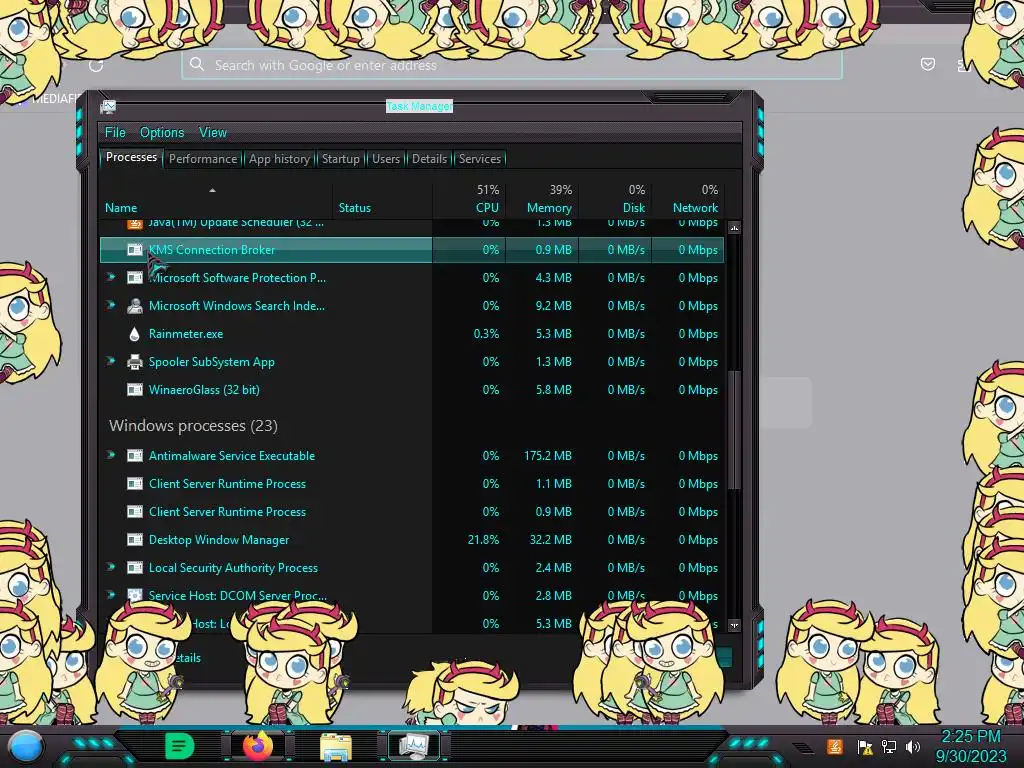Select the Rainmeter.exe process name
Image resolution: width=1024 pixels, height=768 pixels.
[x=186, y=334]
